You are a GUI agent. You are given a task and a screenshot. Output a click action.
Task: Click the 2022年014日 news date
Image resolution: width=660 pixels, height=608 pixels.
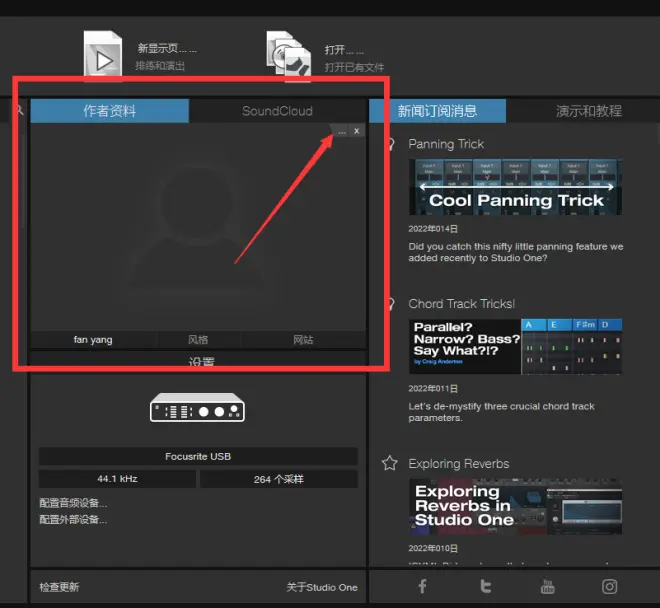[433, 229]
